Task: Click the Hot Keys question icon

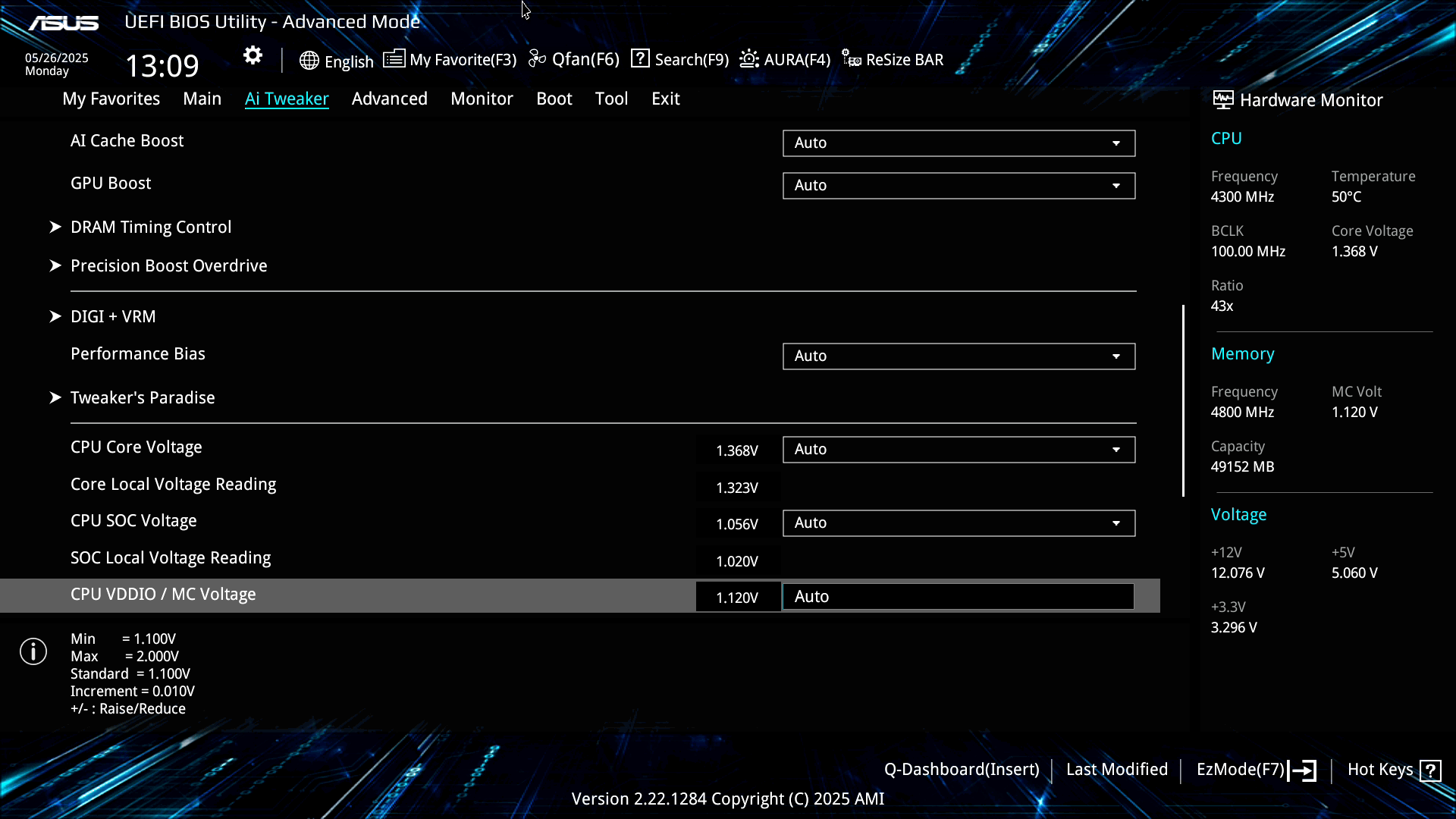Action: [1430, 770]
